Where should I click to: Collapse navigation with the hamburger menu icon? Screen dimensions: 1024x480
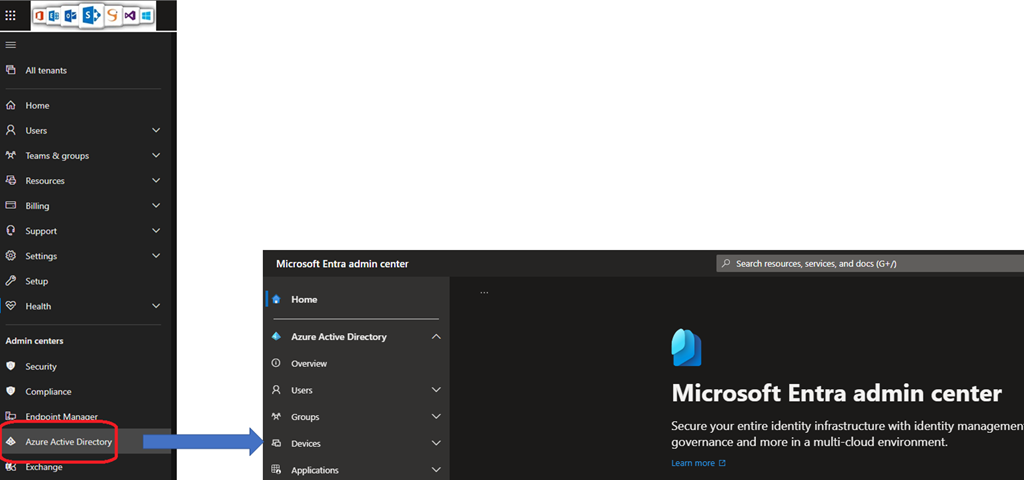pyautogui.click(x=11, y=45)
